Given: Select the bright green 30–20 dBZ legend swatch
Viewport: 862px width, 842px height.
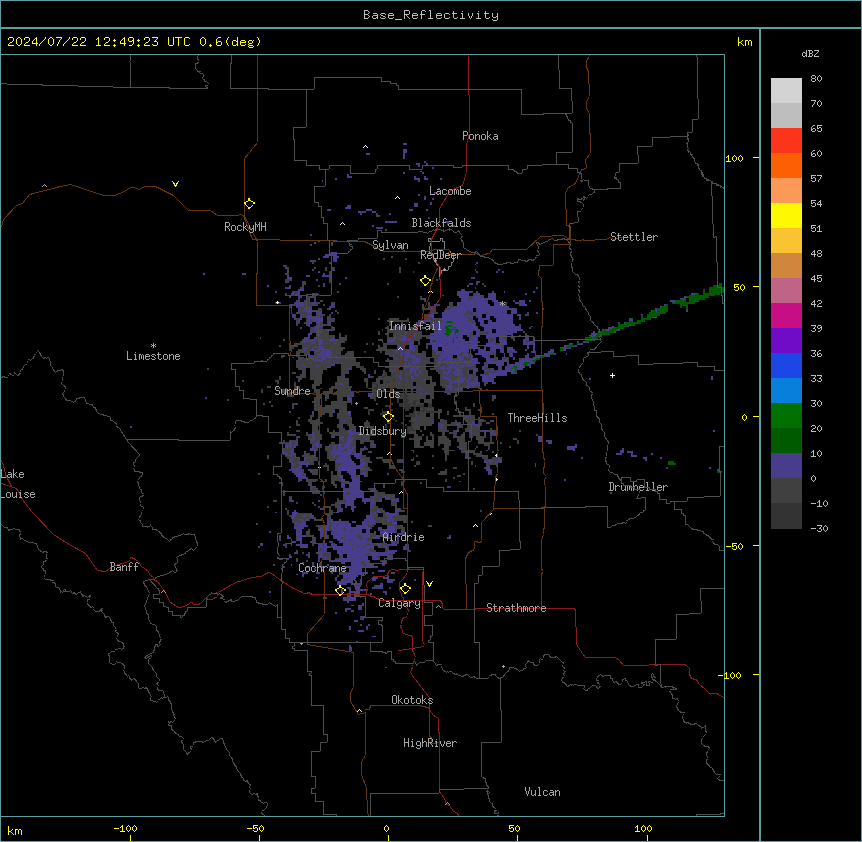Looking at the screenshot, I should tap(786, 416).
